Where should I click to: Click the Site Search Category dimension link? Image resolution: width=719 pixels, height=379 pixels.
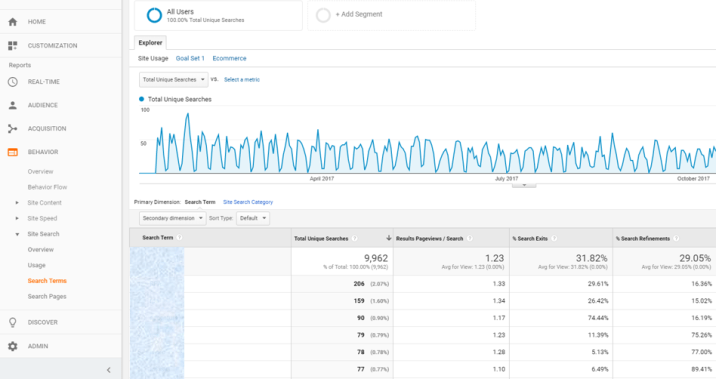point(248,202)
